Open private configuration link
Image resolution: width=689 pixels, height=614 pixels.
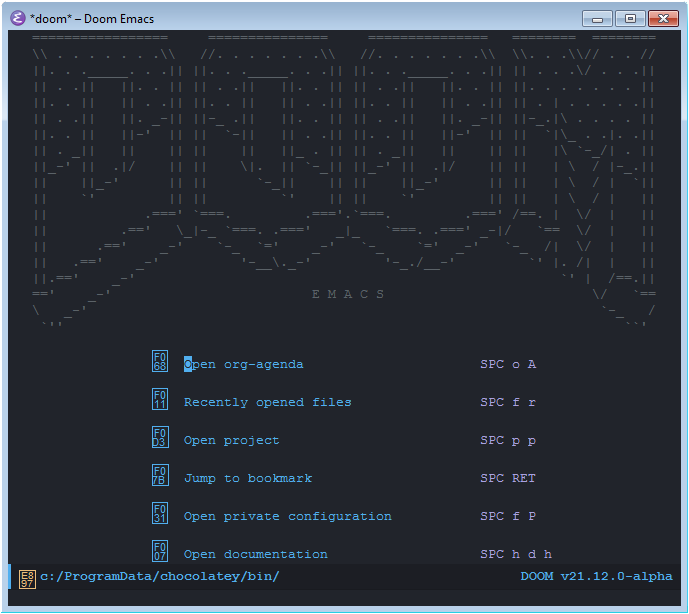pos(287,516)
